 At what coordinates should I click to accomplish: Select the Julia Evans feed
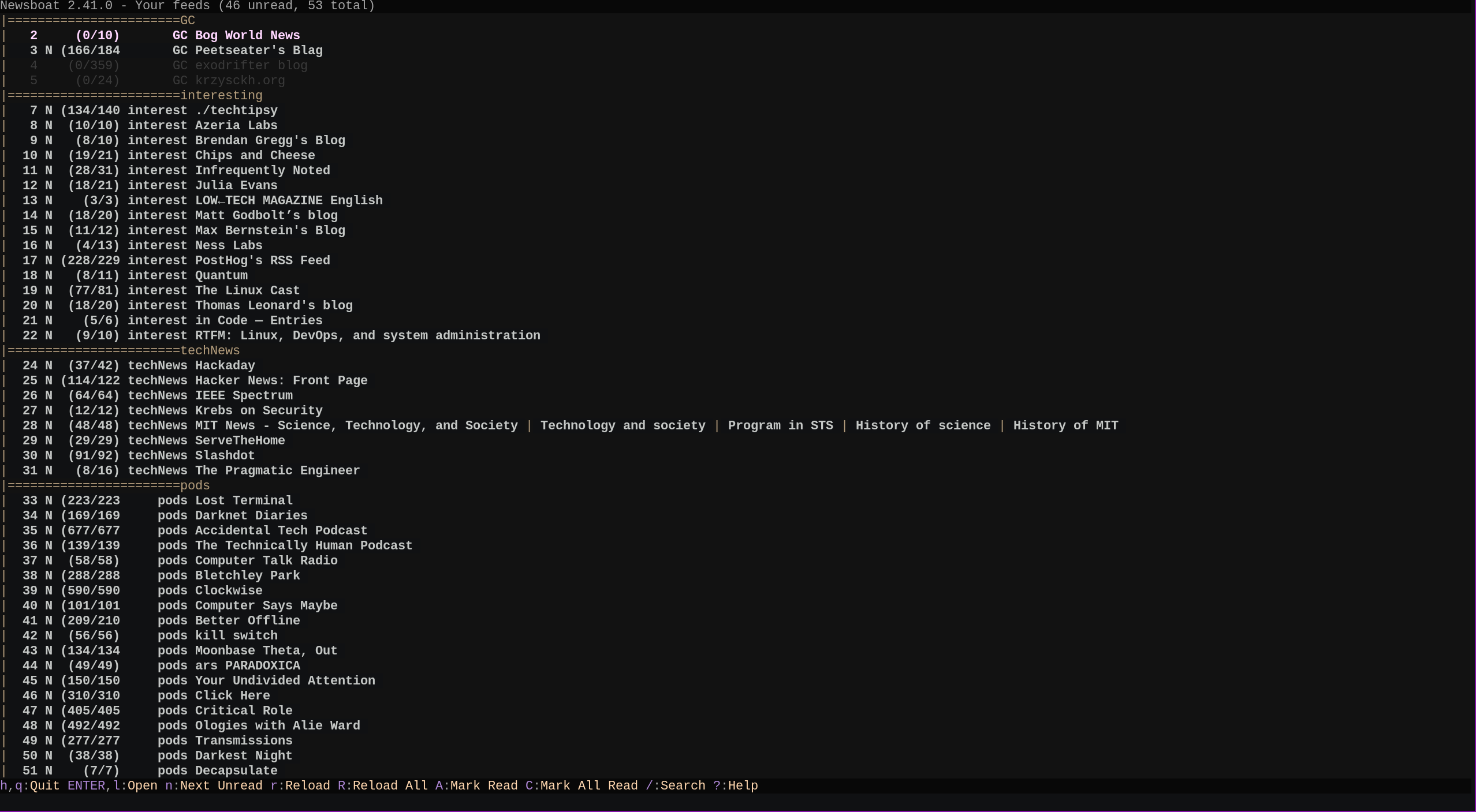coord(236,185)
